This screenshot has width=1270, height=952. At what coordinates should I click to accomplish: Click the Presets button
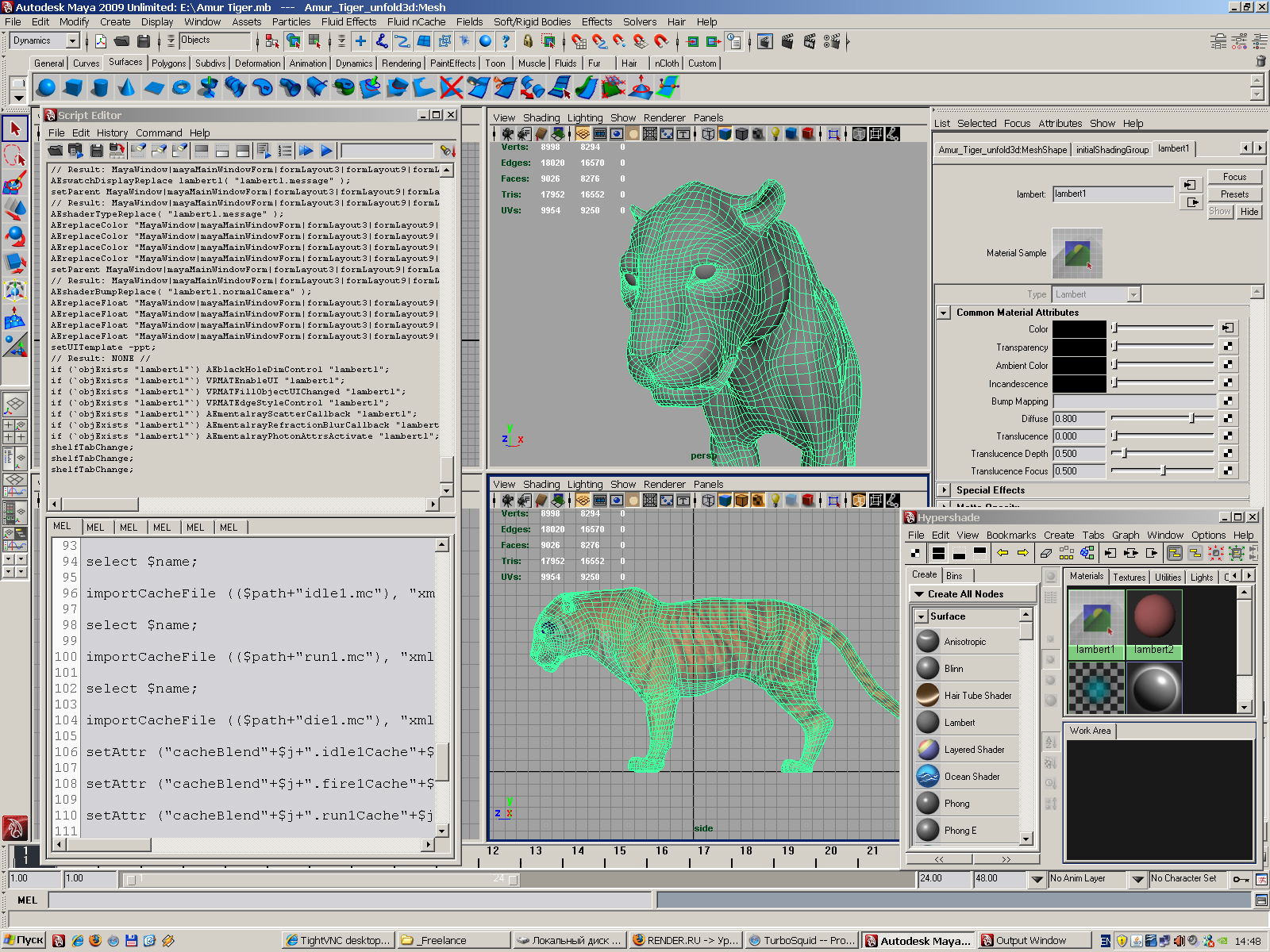click(1234, 194)
